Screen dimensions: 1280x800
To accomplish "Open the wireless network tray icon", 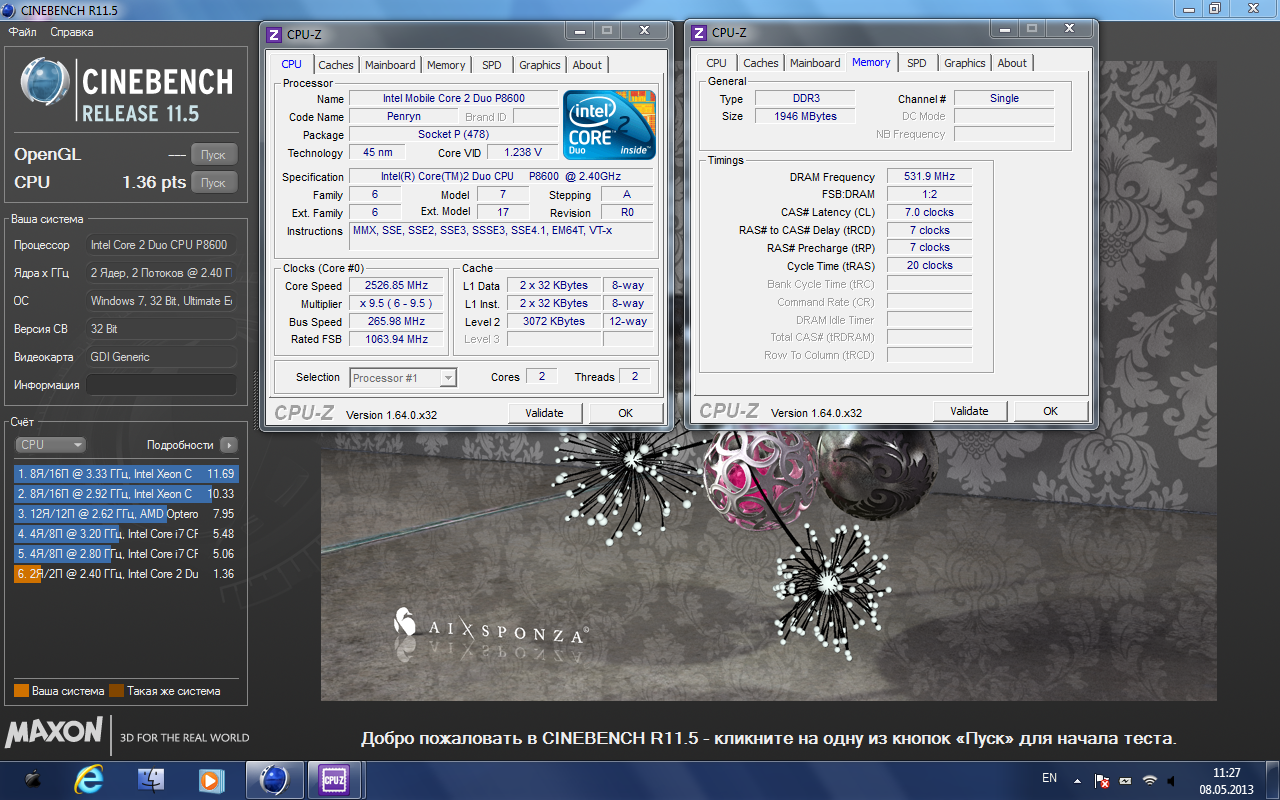I will pyautogui.click(x=1150, y=780).
